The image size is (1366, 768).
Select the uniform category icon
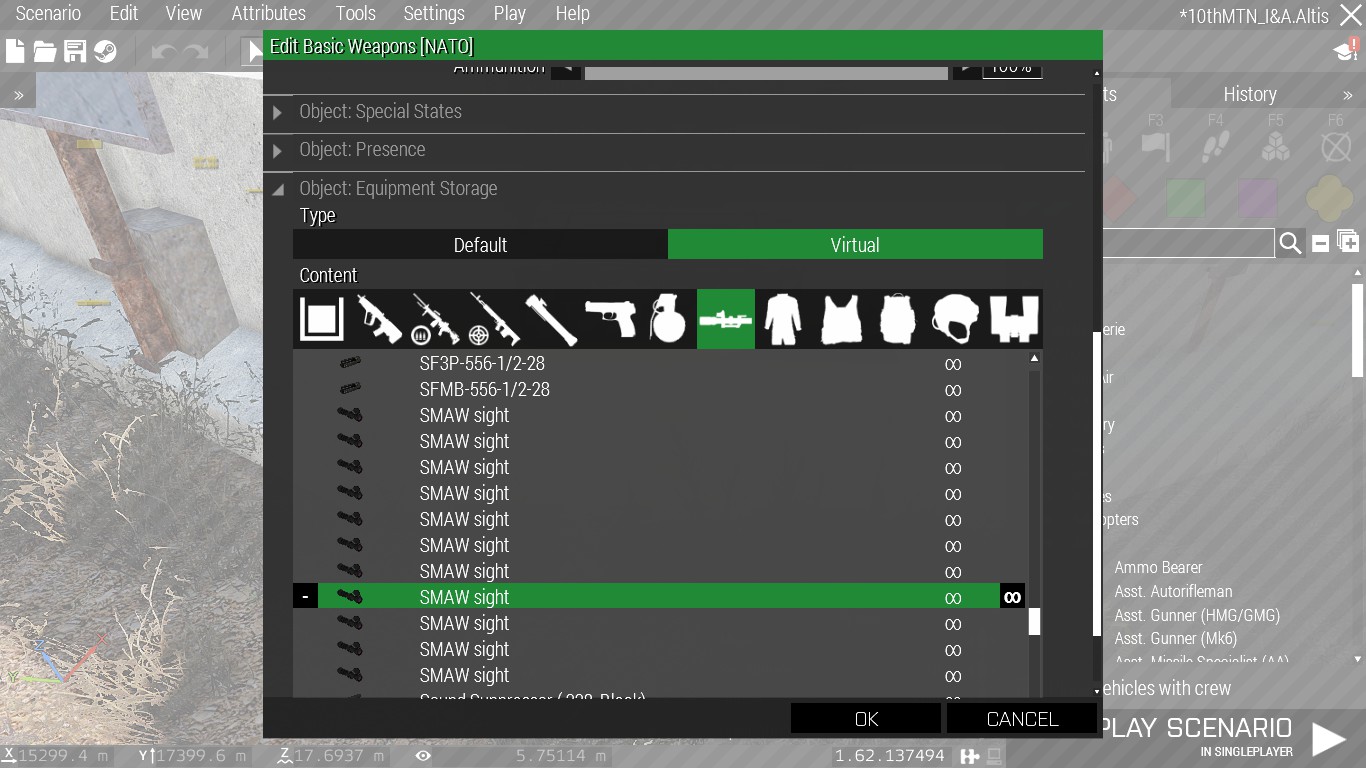783,319
